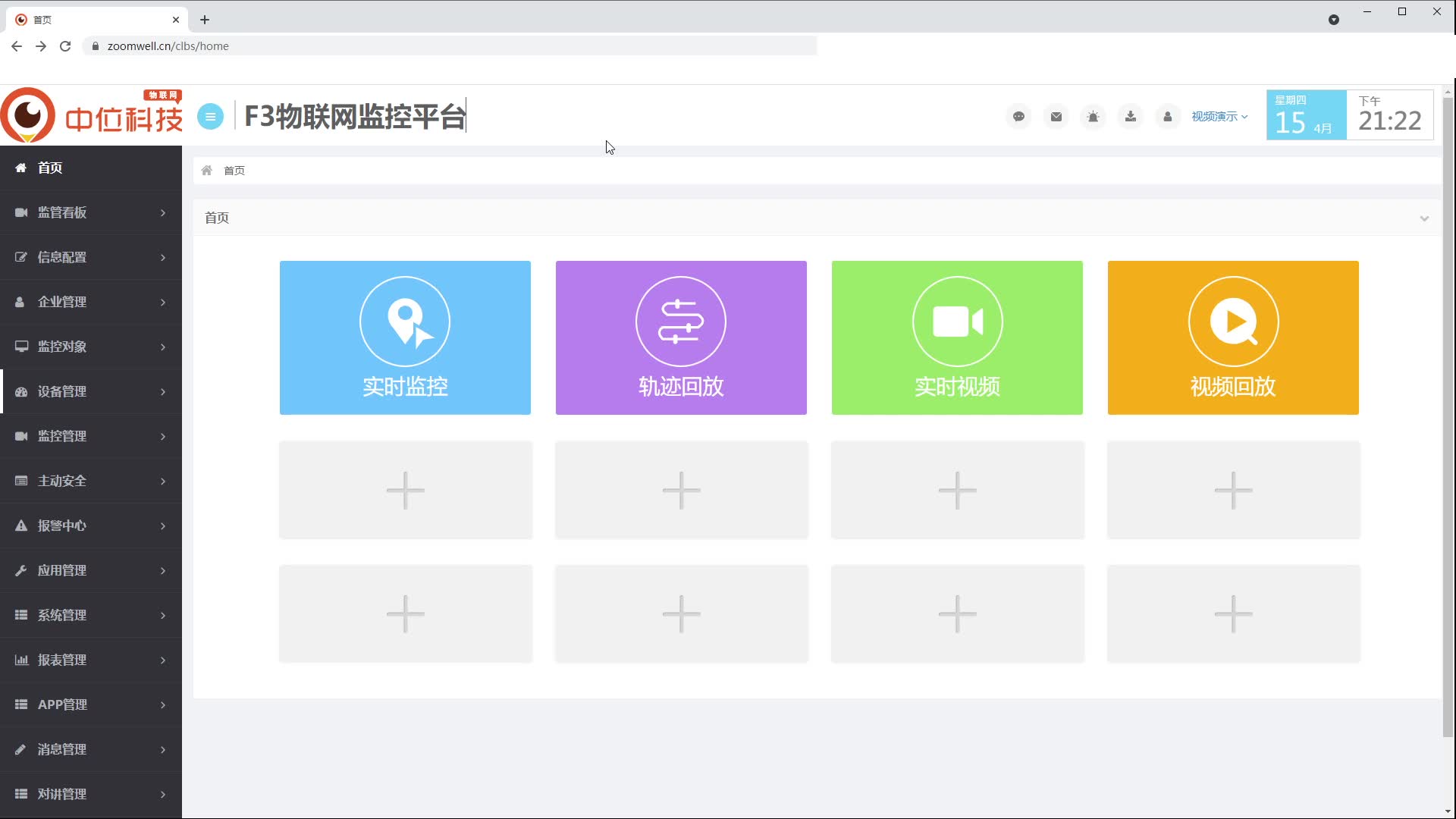The width and height of the screenshot is (1456, 819).
Task: Click the 对讲管理 sidebar item
Action: 91,794
